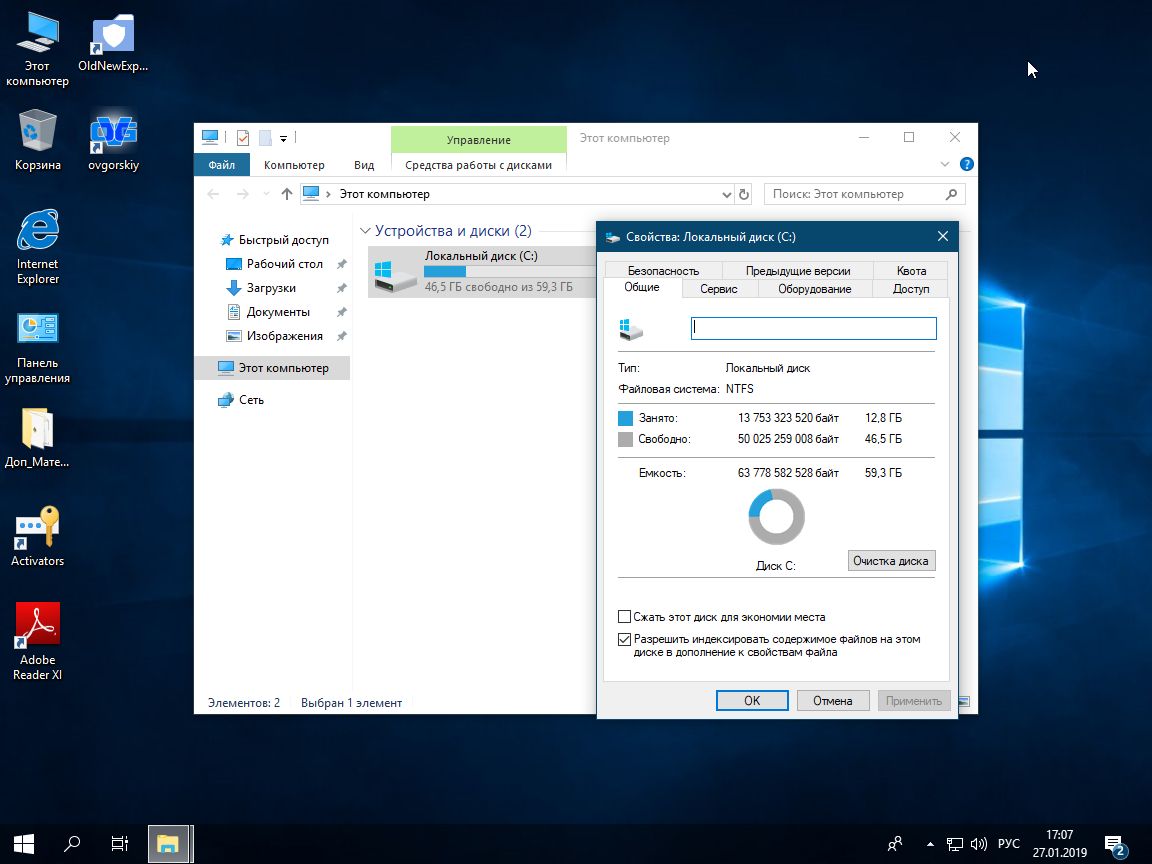Image resolution: width=1152 pixels, height=864 pixels.
Task: Switch to the 'Безопасность' tab
Action: (663, 270)
